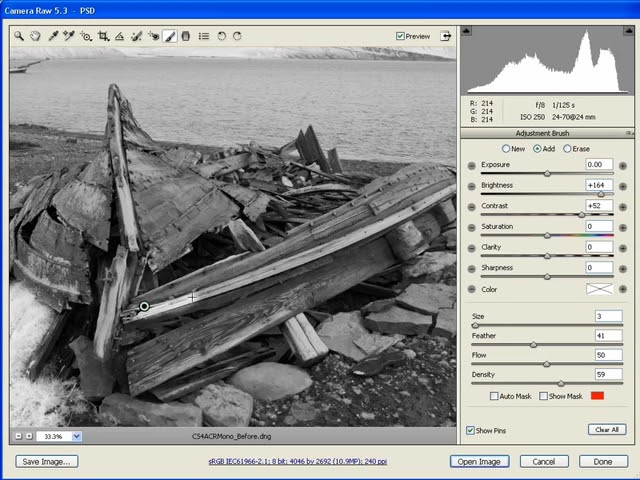Decrease Clarity with minus button
The image size is (640, 480).
point(471,248)
